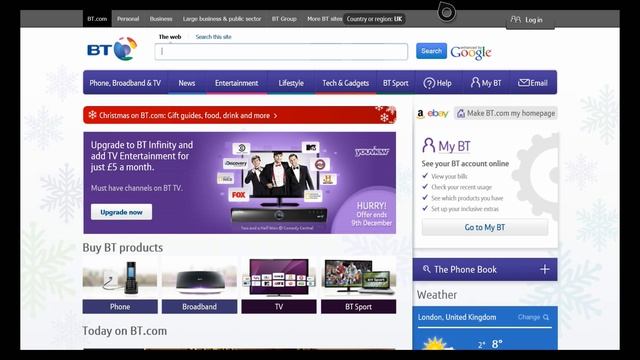Open the eBay shortcut icon

(x=438, y=113)
